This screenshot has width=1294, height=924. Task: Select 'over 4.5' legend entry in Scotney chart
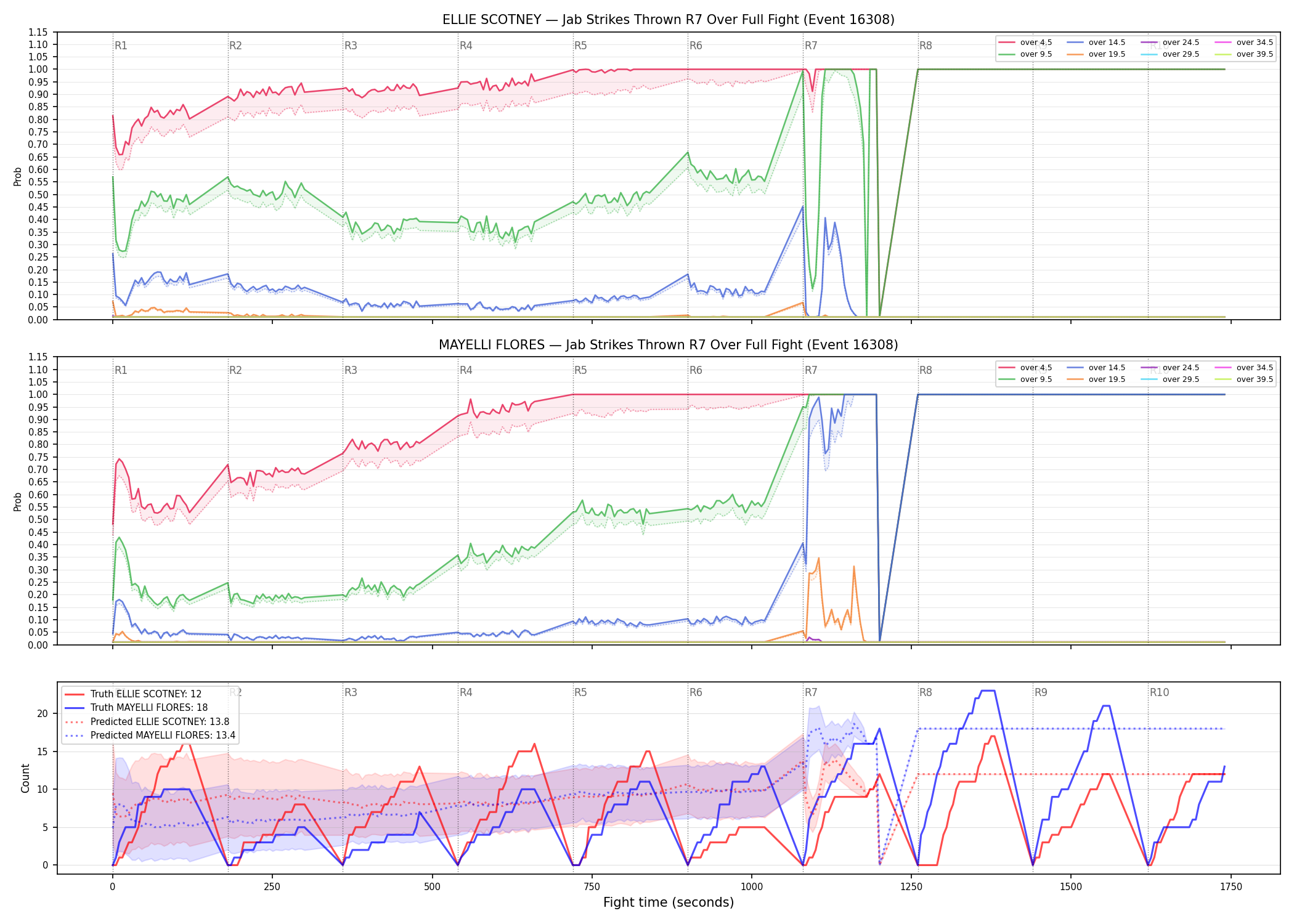click(x=1025, y=43)
